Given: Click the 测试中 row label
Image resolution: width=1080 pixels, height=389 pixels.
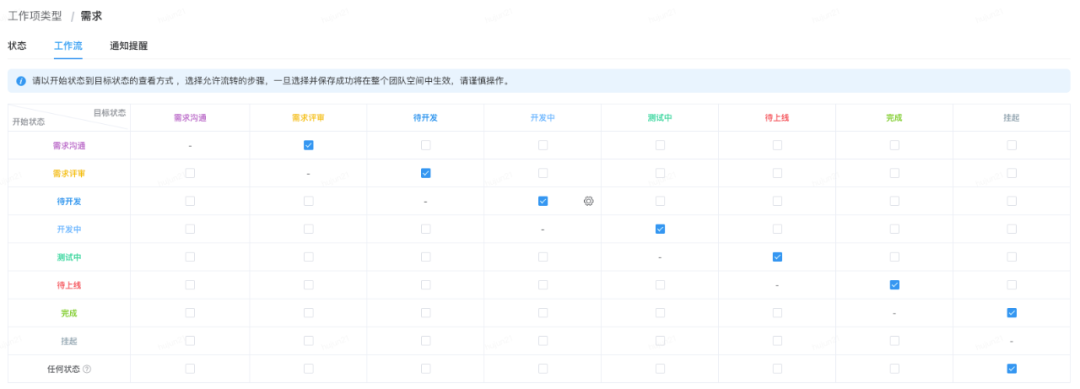Looking at the screenshot, I should tap(69, 257).
